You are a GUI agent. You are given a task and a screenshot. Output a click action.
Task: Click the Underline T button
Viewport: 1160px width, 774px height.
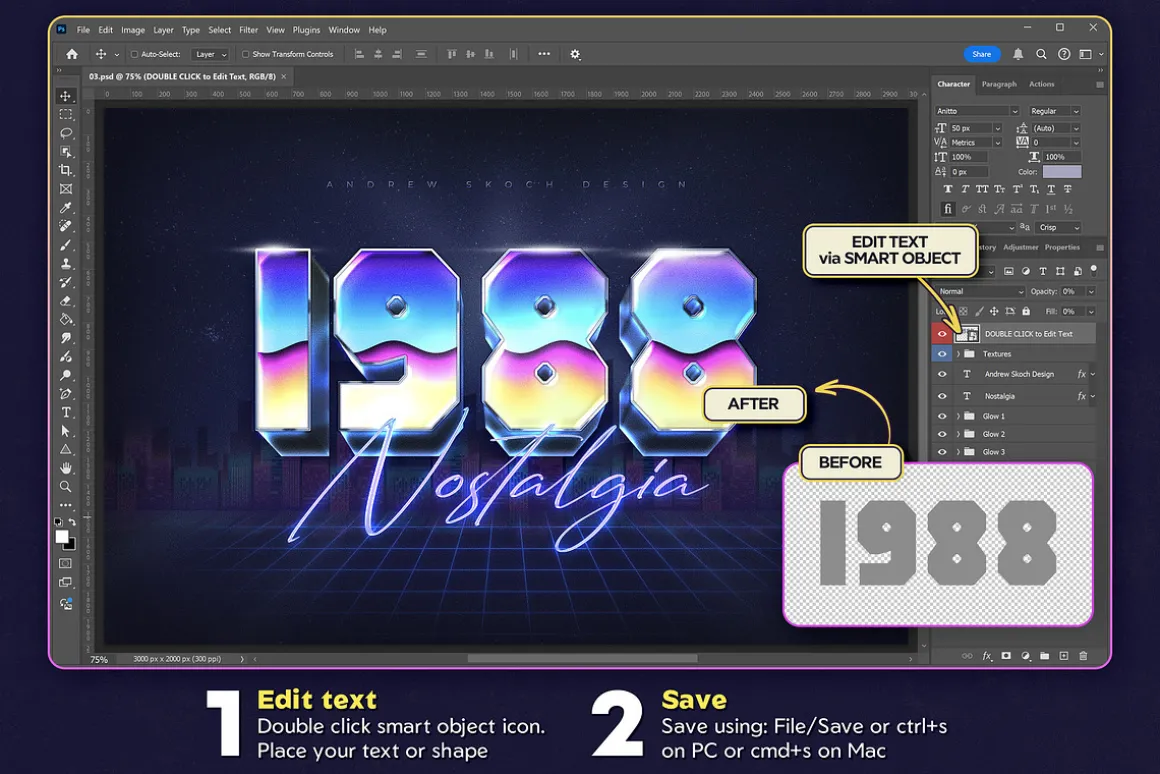[x=1051, y=189]
